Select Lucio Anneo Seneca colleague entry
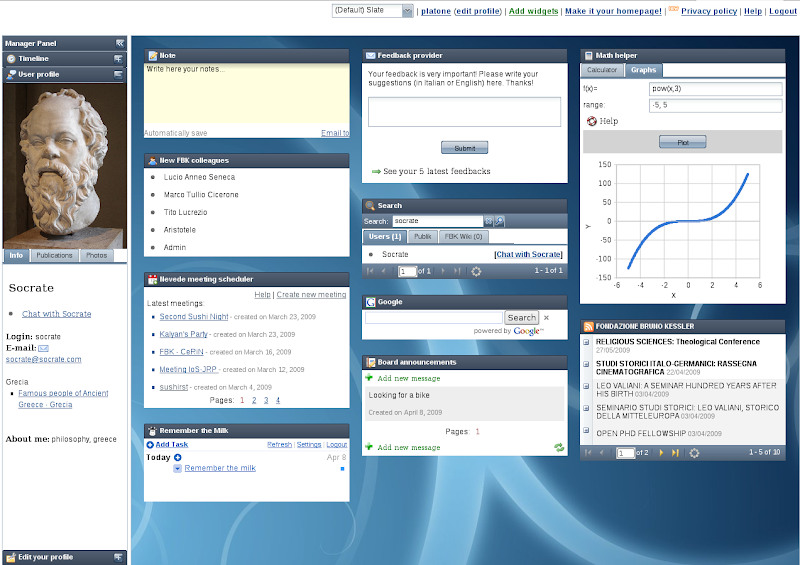800x565 pixels. (199, 177)
